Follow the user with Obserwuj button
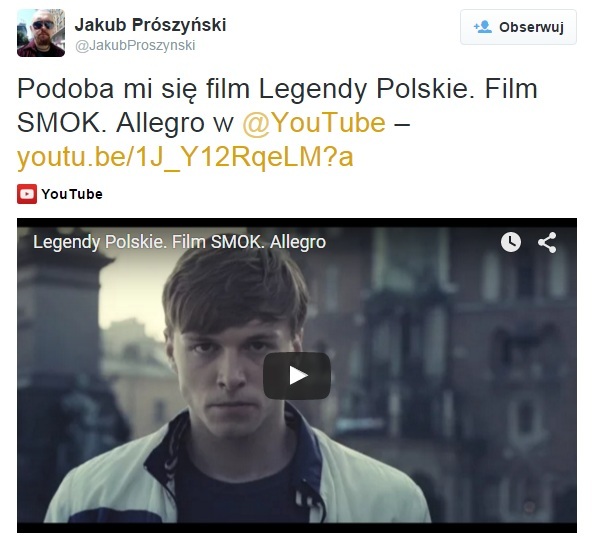Viewport: 600px width, 540px height. point(518,27)
